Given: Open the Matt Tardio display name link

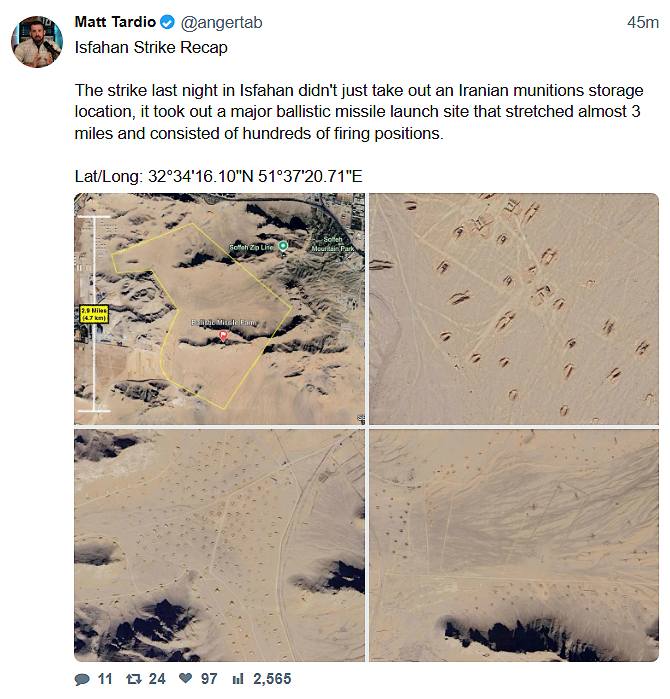Looking at the screenshot, I should [115, 22].
